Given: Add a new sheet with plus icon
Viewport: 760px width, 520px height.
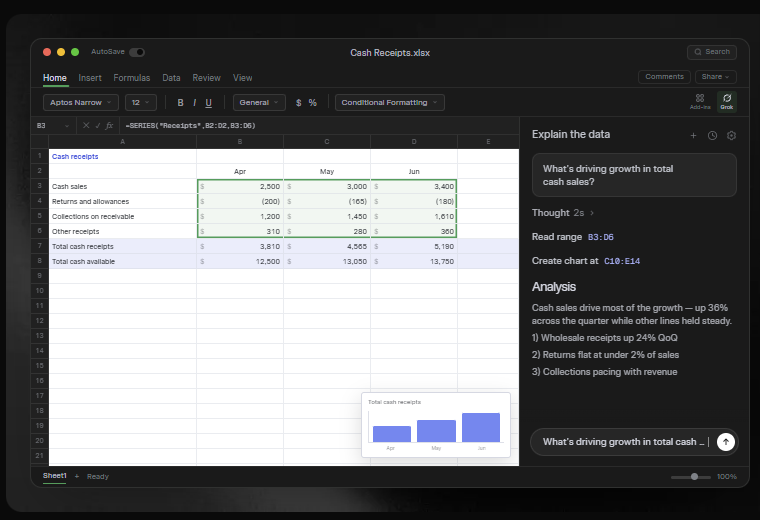Looking at the screenshot, I should 77,476.
